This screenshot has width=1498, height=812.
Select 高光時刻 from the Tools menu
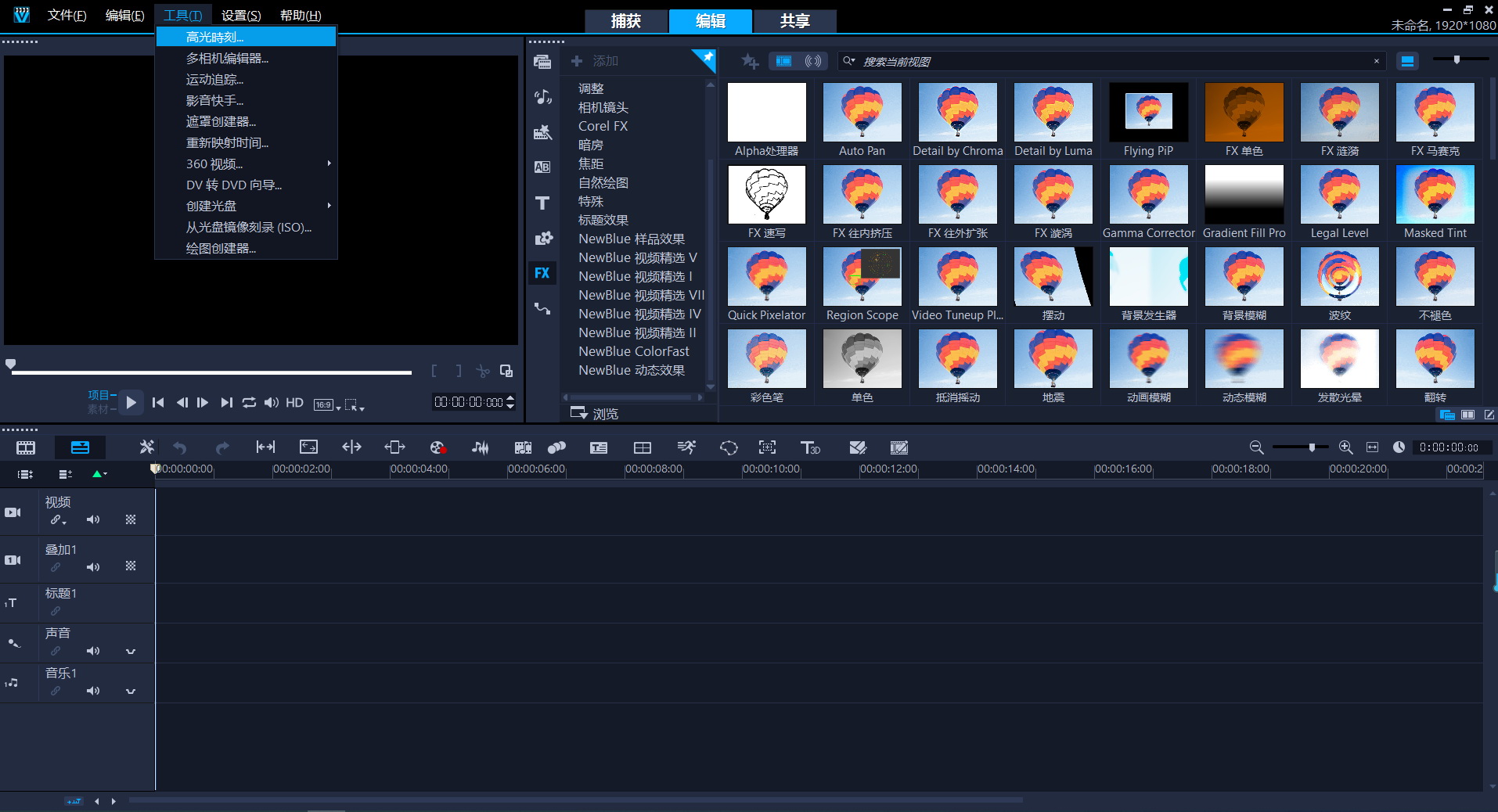click(246, 37)
